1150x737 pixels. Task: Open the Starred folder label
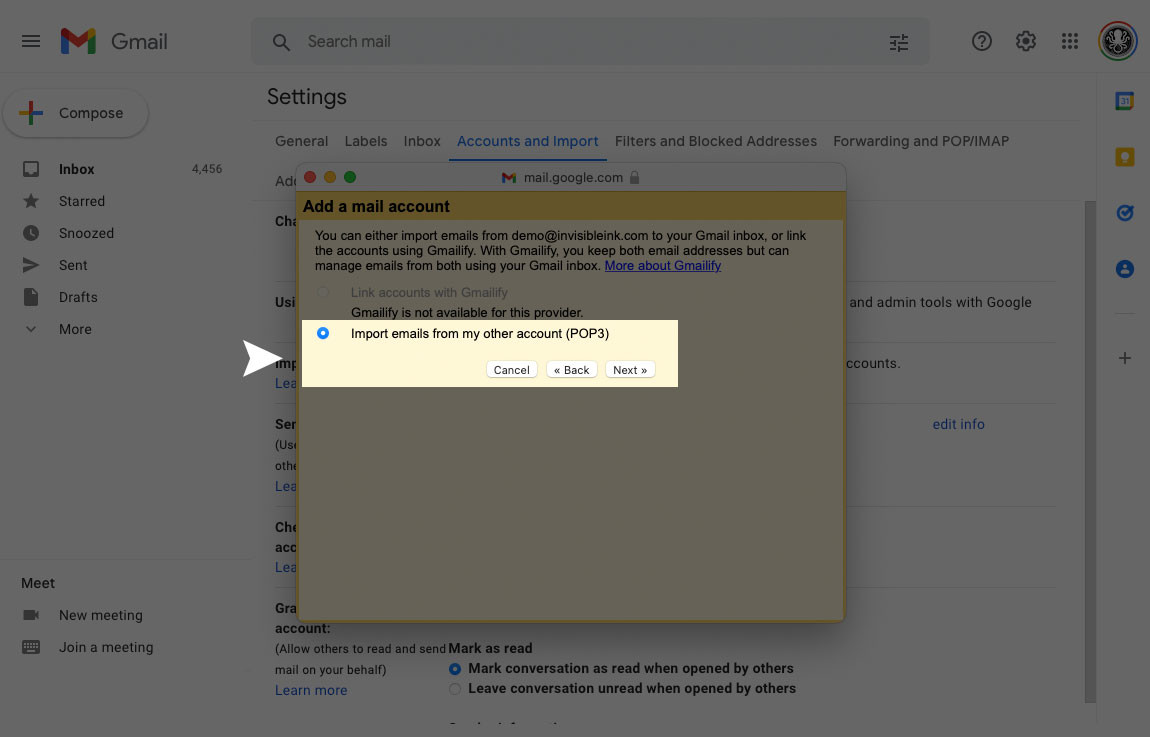tap(81, 201)
